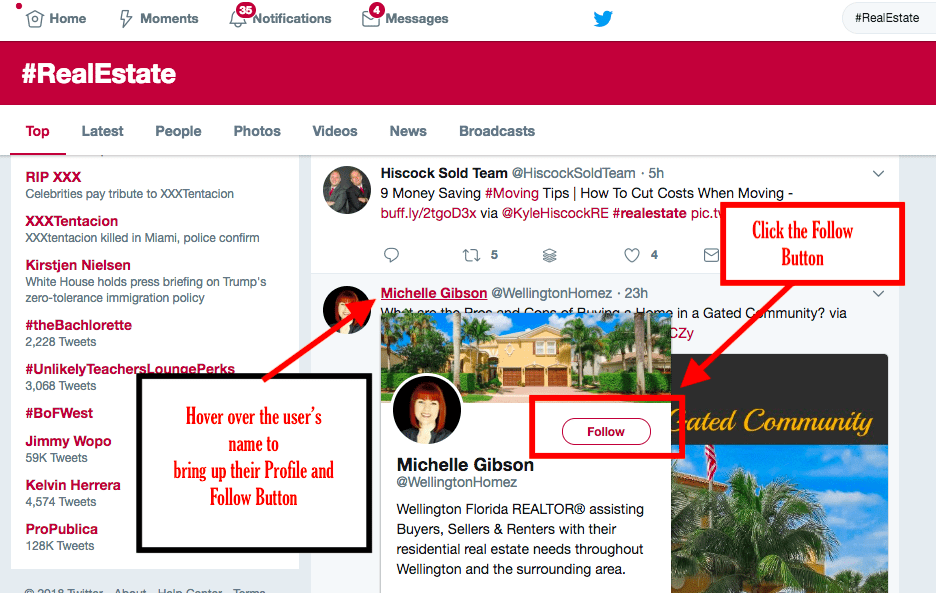Click Michelle Gibson name in hover card
Viewport: 936px width, 593px height.
pyautogui.click(x=465, y=465)
